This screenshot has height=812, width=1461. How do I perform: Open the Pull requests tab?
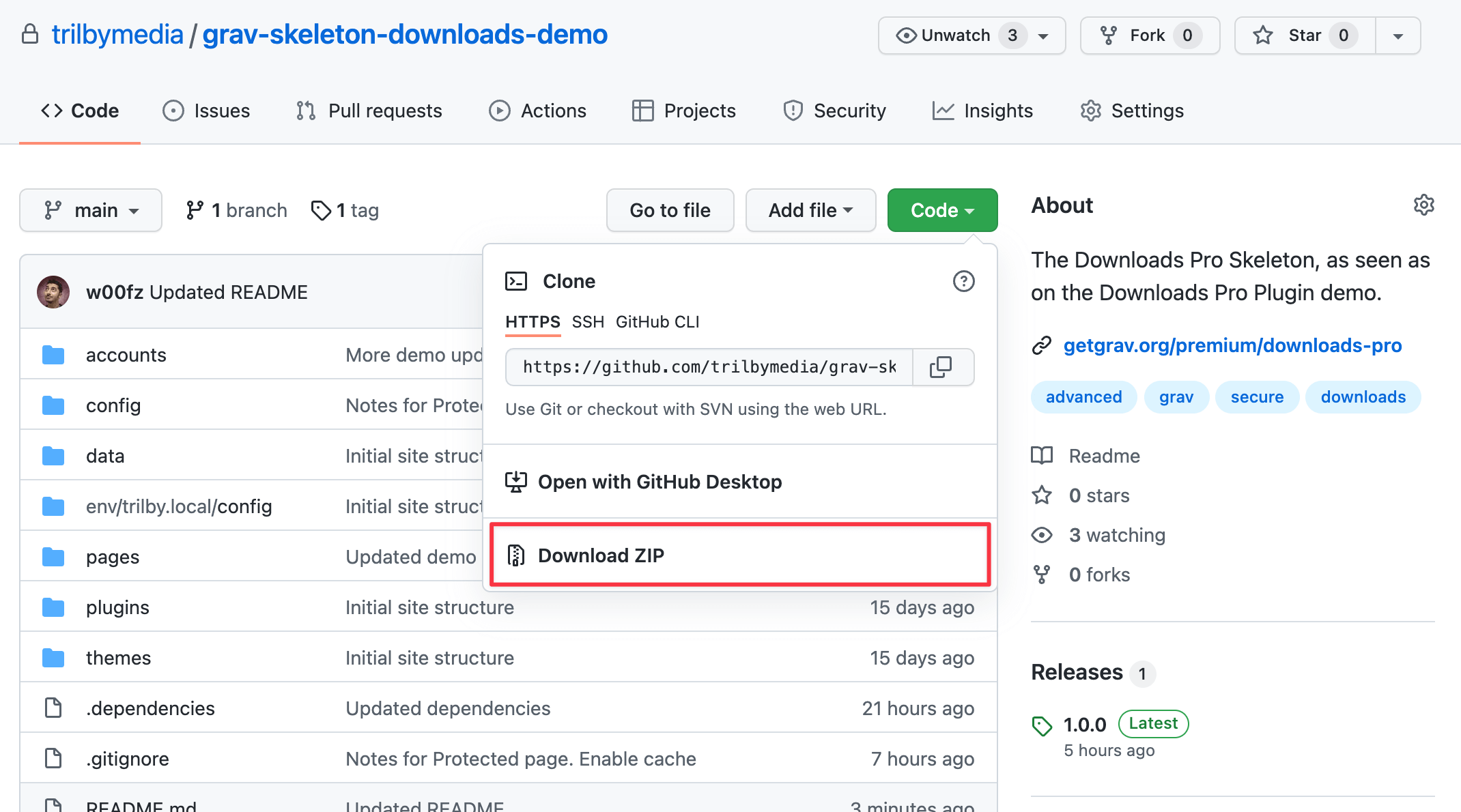[x=369, y=111]
